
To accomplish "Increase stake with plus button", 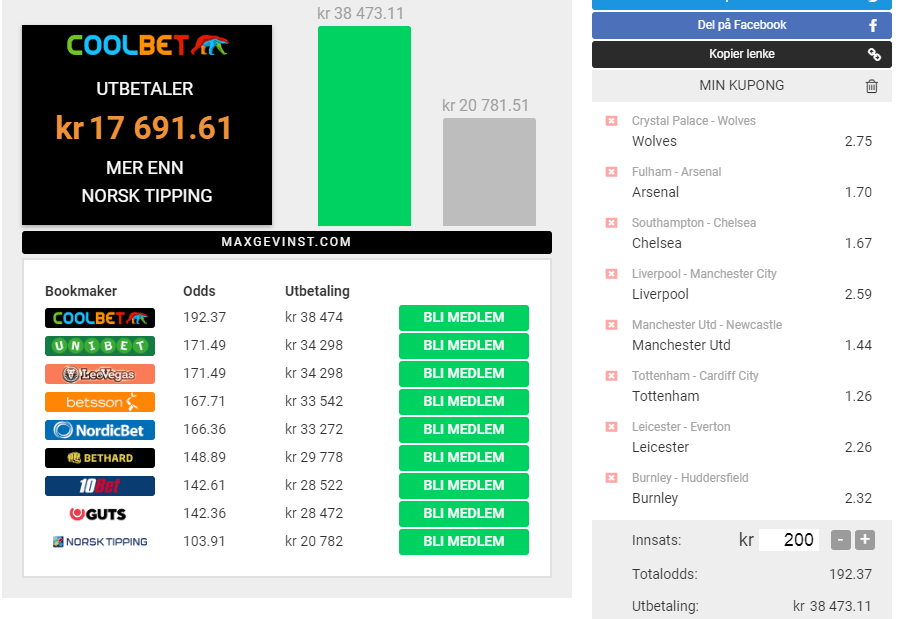I will pos(865,540).
